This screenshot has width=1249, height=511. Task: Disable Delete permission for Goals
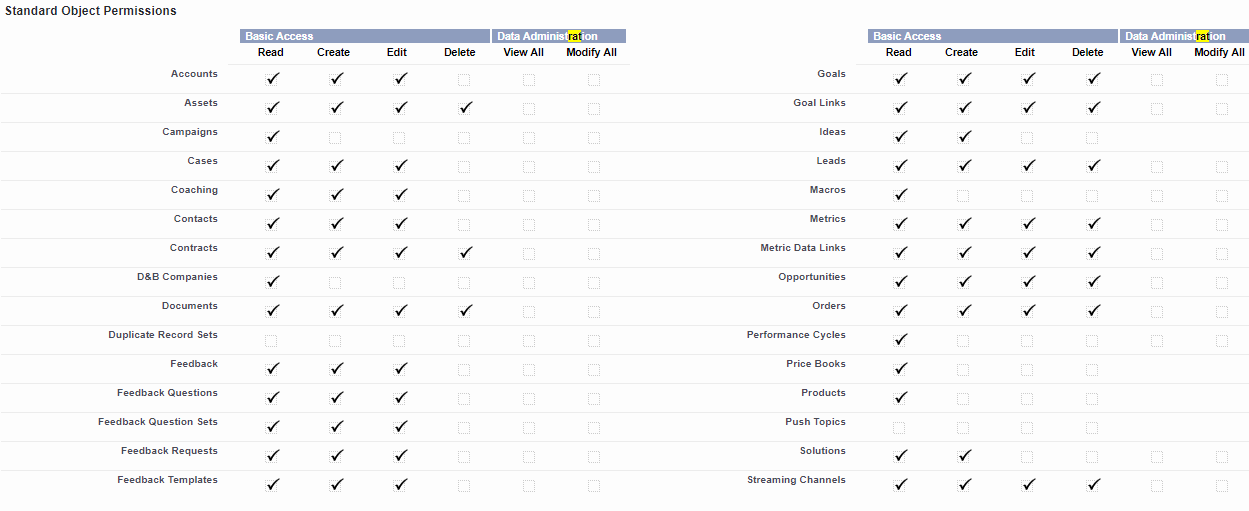pos(1092,79)
